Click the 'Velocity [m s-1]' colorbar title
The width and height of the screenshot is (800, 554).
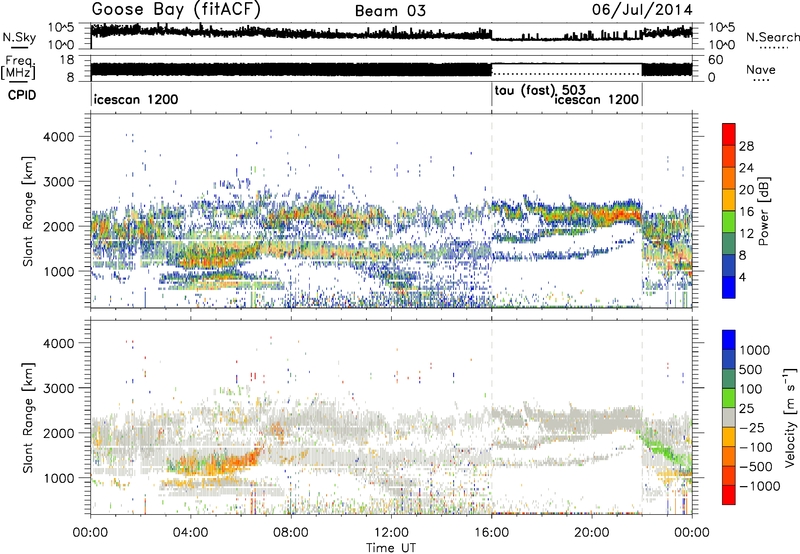[x=790, y=418]
